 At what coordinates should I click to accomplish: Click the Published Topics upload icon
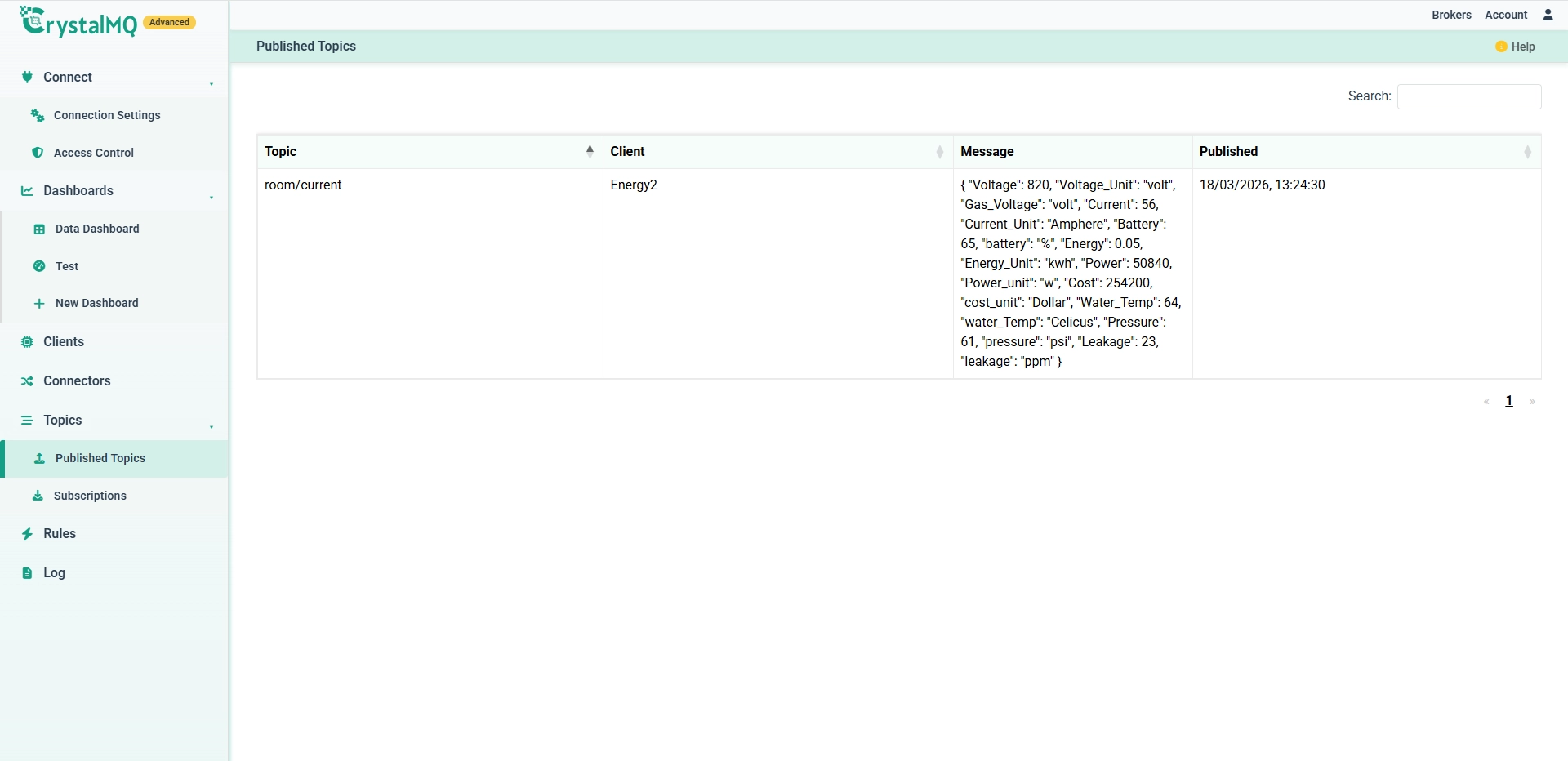[39, 458]
